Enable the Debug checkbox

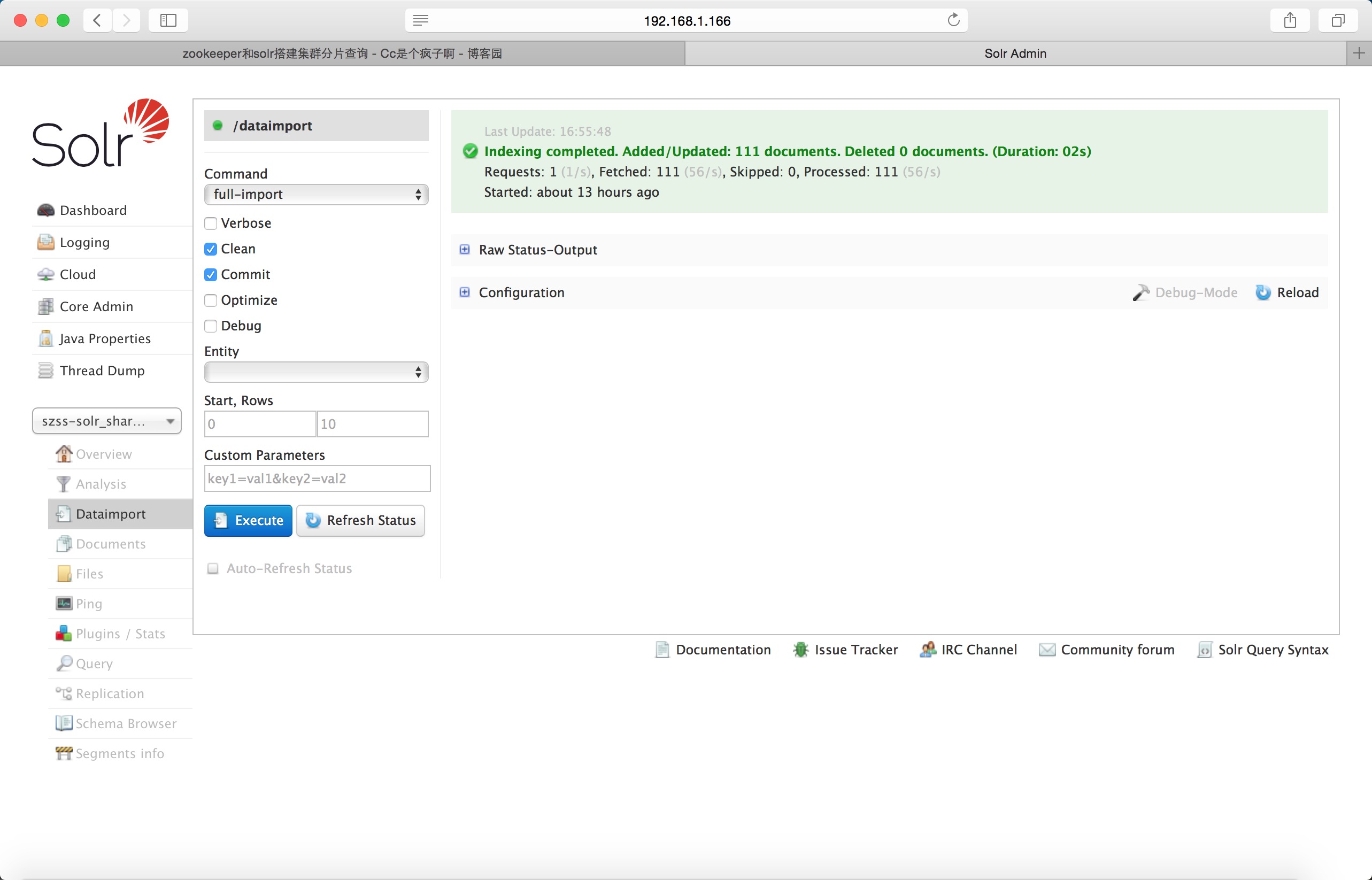[x=210, y=326]
